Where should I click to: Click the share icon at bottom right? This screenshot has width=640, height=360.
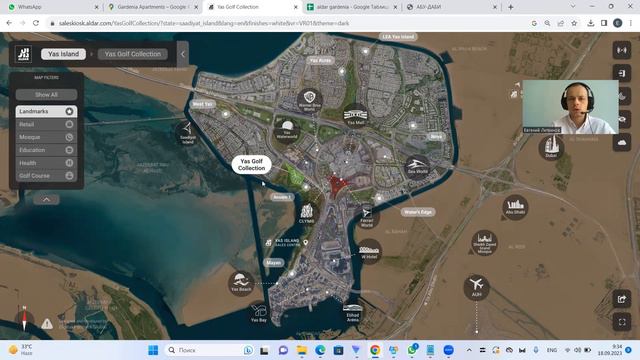coord(622,299)
